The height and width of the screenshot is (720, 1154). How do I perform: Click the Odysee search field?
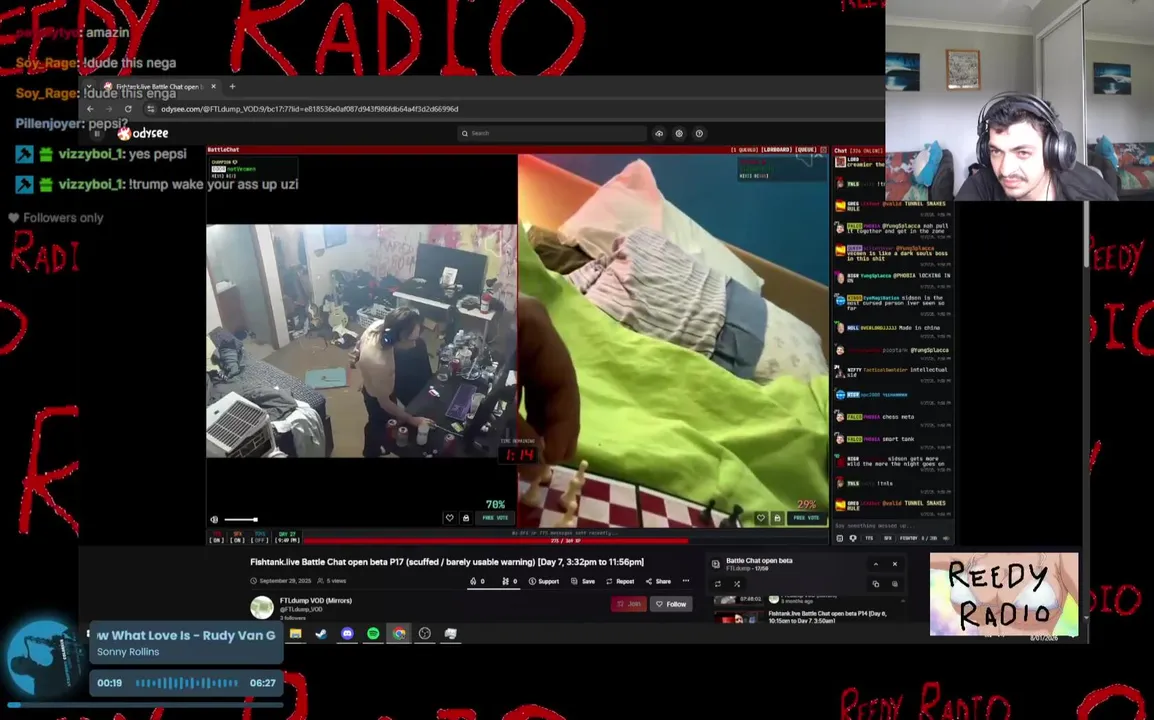click(x=552, y=133)
